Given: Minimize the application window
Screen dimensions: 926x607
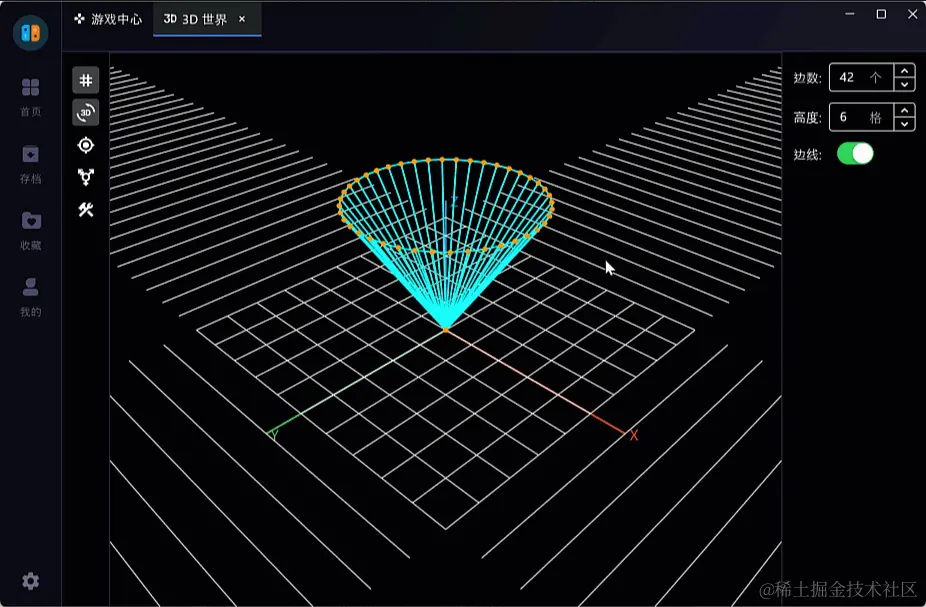Looking at the screenshot, I should [x=850, y=14].
